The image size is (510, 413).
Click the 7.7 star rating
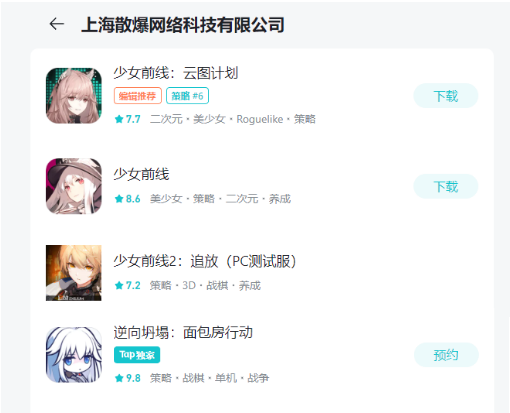[128, 119]
